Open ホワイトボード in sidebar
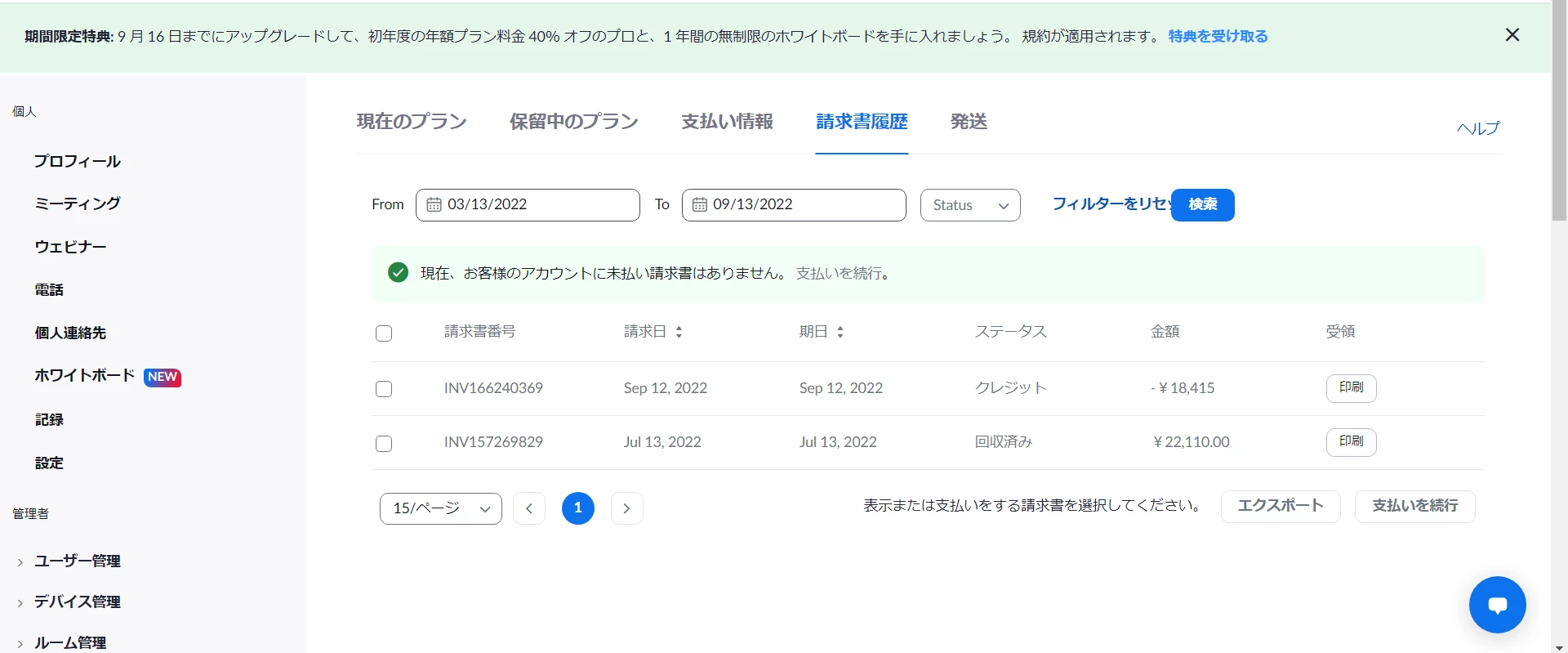The width and height of the screenshot is (1568, 653). 84,376
